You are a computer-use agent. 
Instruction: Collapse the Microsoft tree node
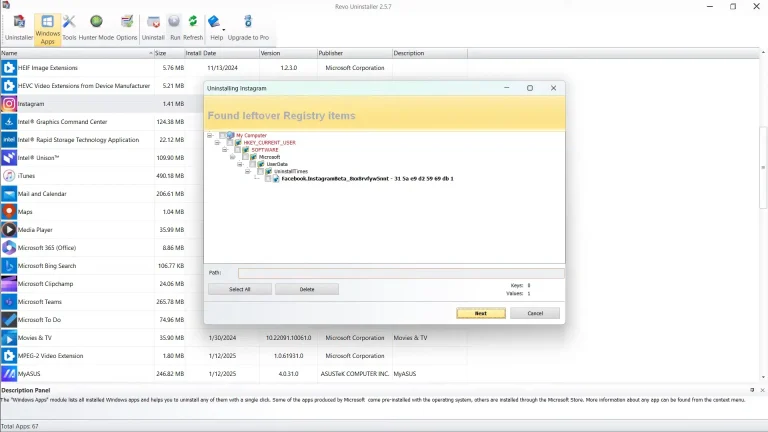click(x=233, y=157)
